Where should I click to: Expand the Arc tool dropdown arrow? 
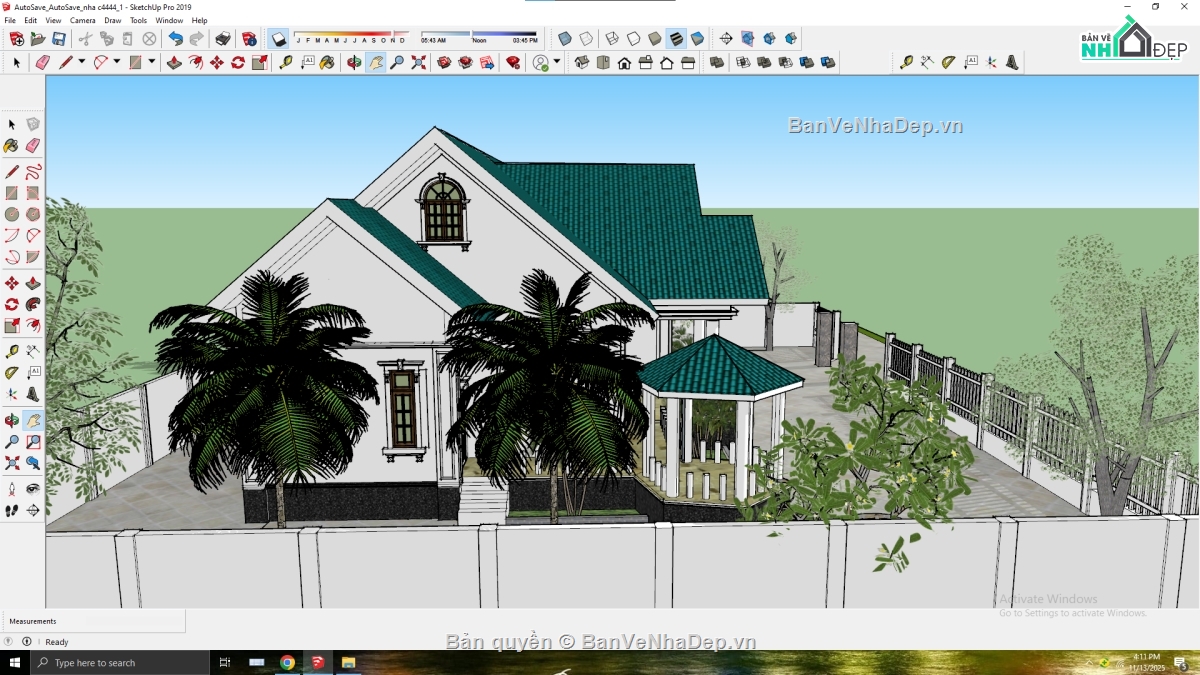(117, 62)
